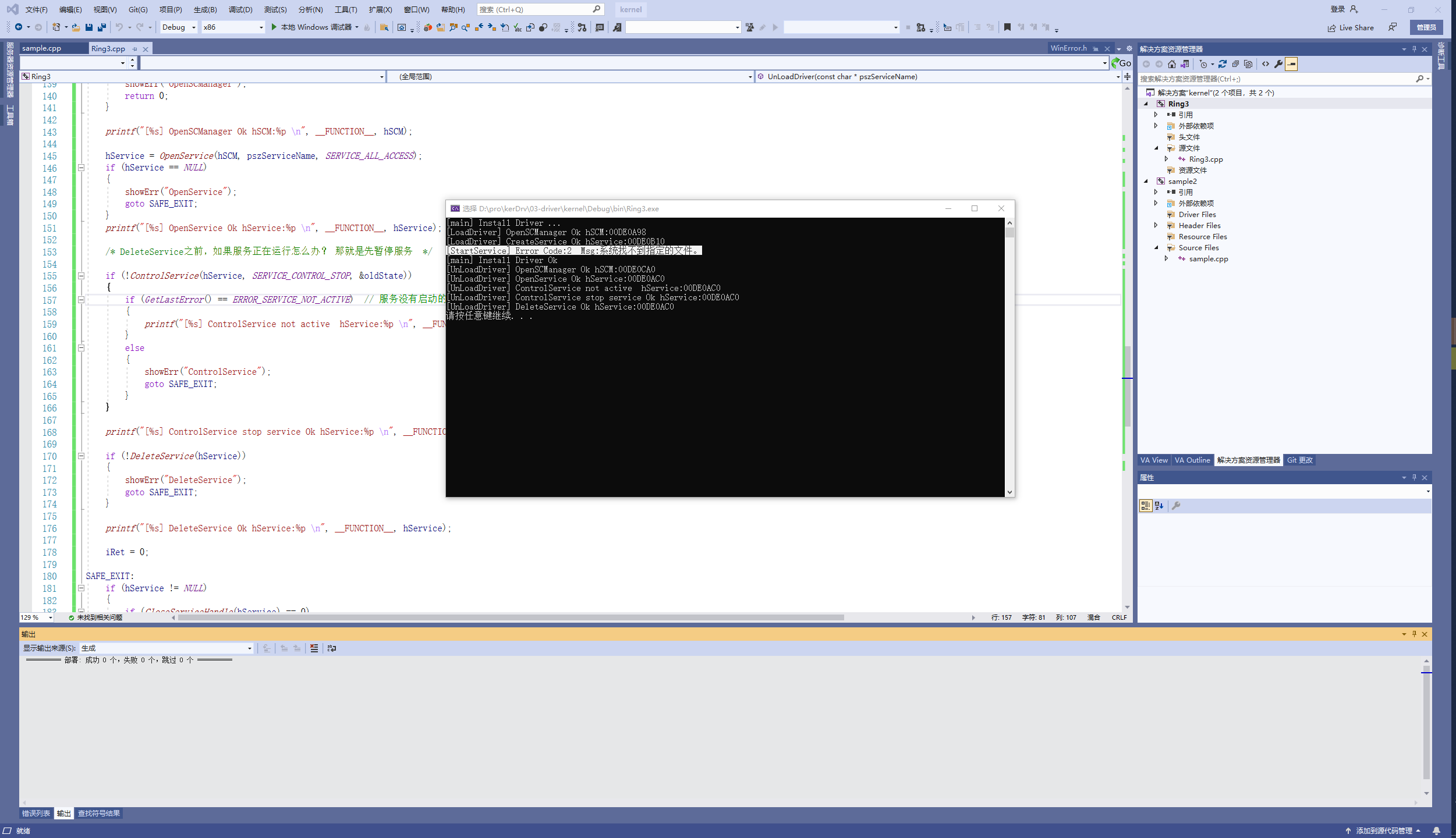Open the 调试(D) menu
This screenshot has height=838, width=1456.
click(240, 9)
